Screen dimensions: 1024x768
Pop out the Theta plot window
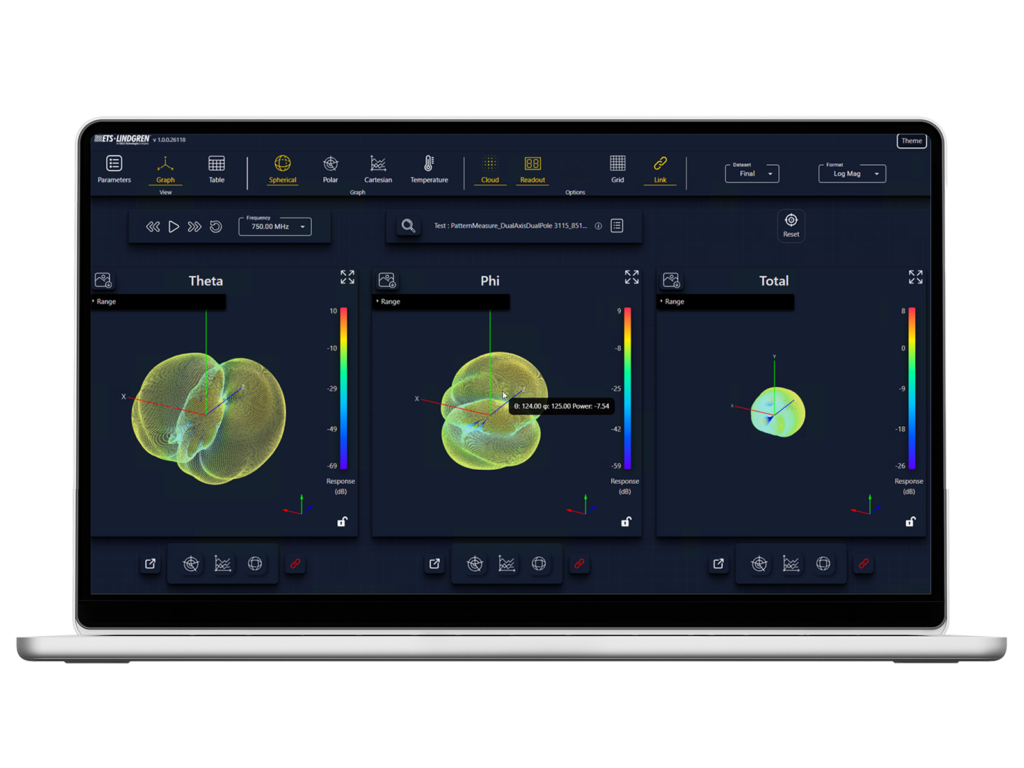[x=150, y=564]
